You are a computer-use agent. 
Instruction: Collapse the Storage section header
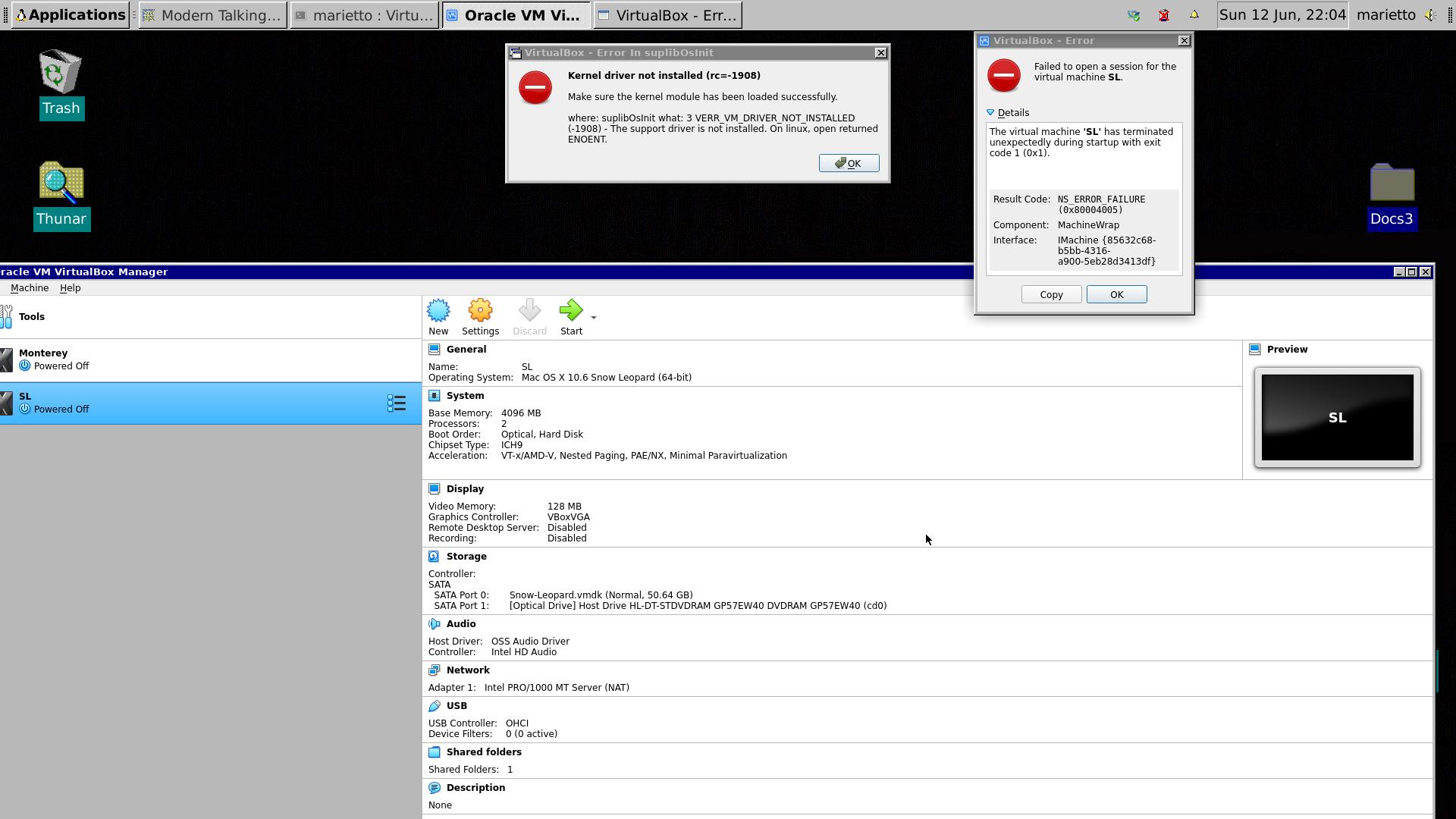tap(466, 557)
